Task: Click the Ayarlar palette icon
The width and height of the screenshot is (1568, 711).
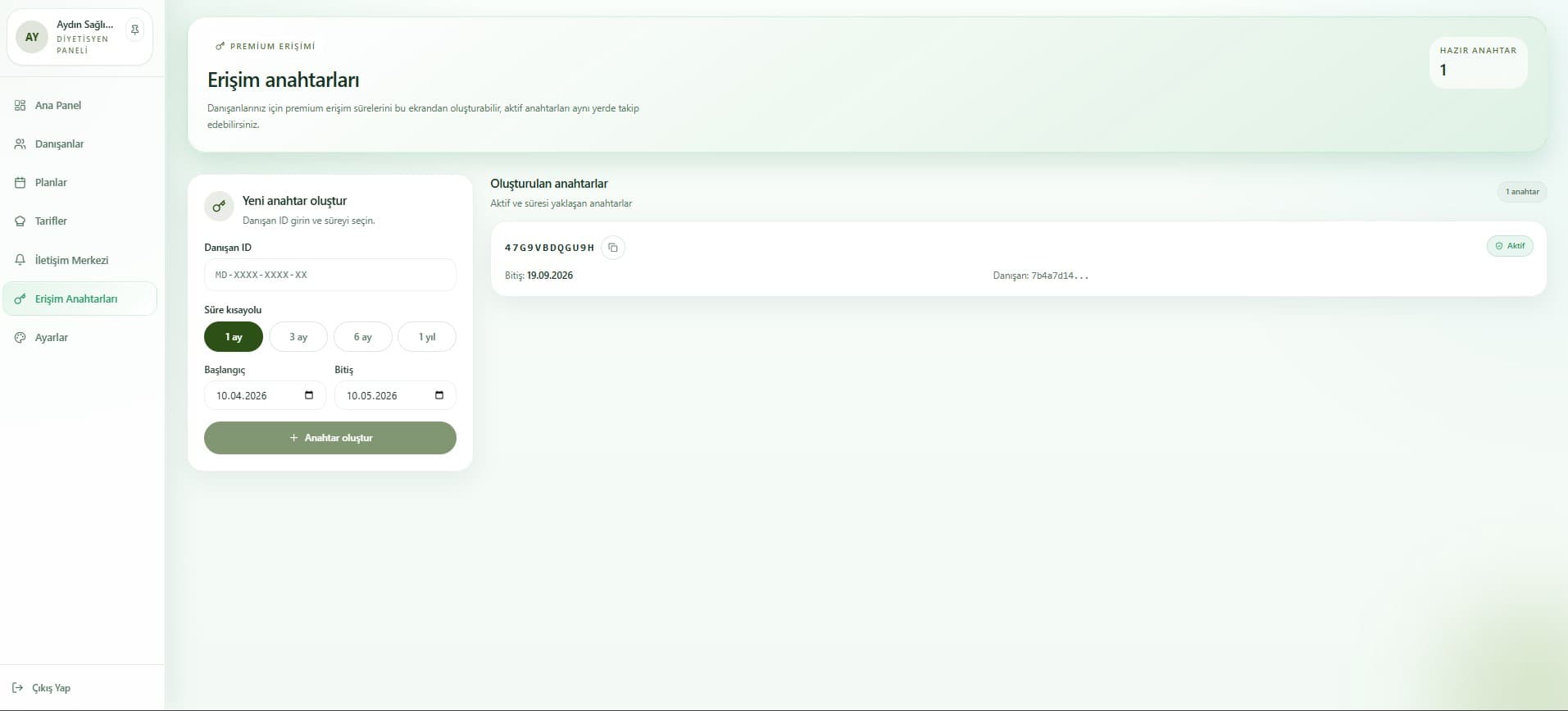Action: tap(20, 338)
